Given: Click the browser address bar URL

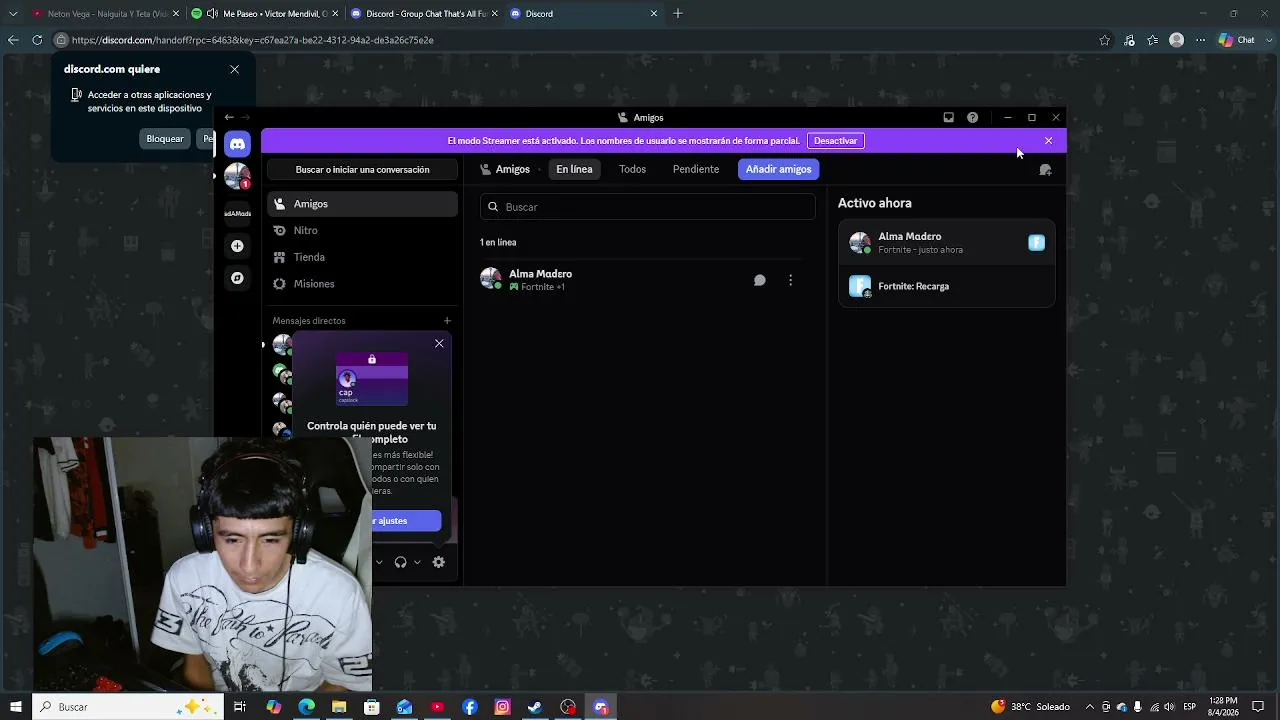Looking at the screenshot, I should tap(253, 40).
